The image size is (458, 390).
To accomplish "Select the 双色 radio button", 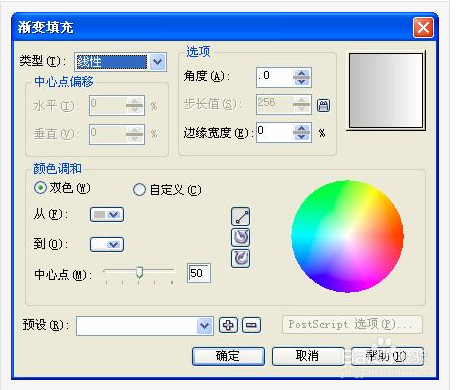I will (x=40, y=188).
